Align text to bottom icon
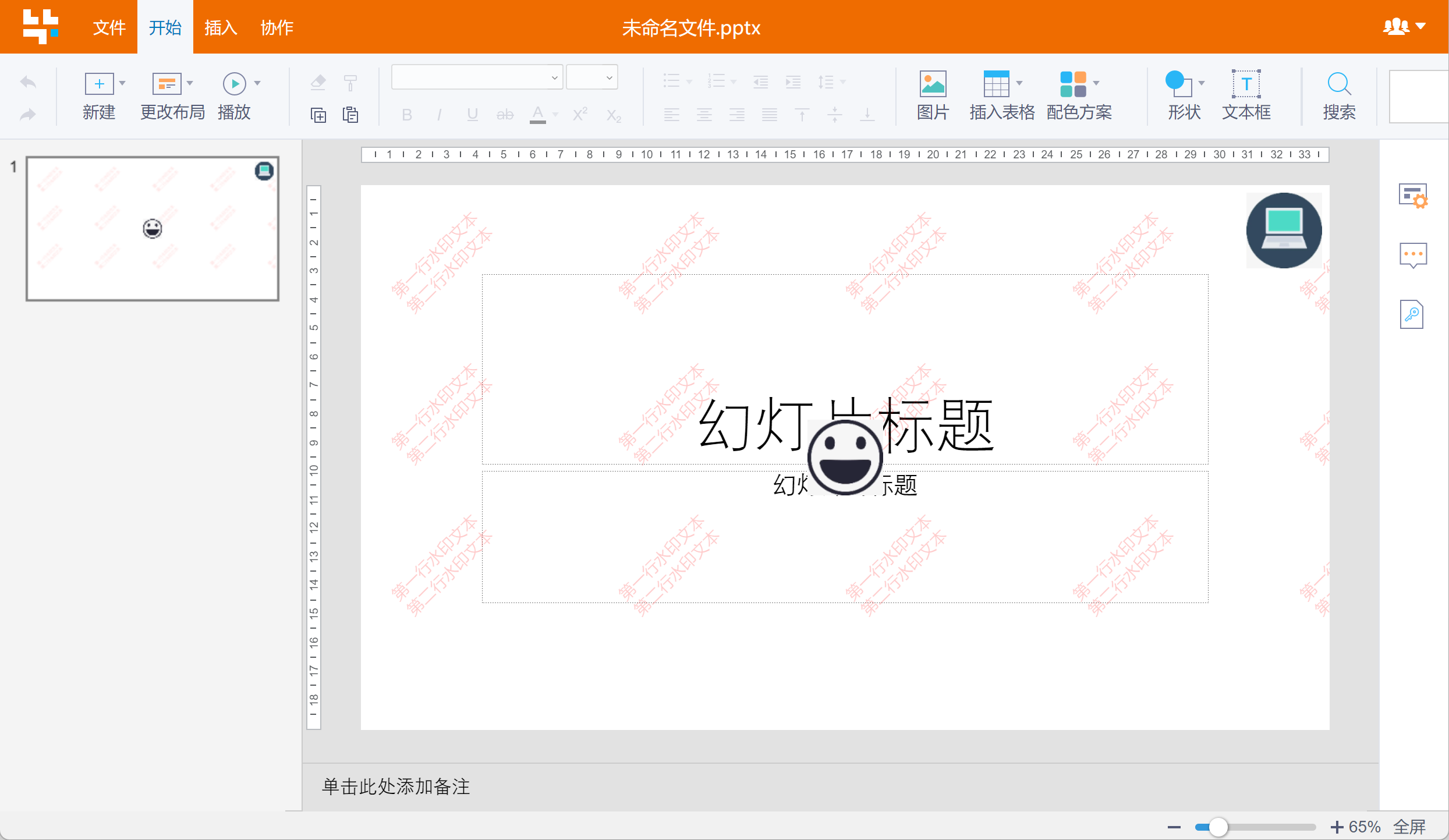 click(x=867, y=115)
